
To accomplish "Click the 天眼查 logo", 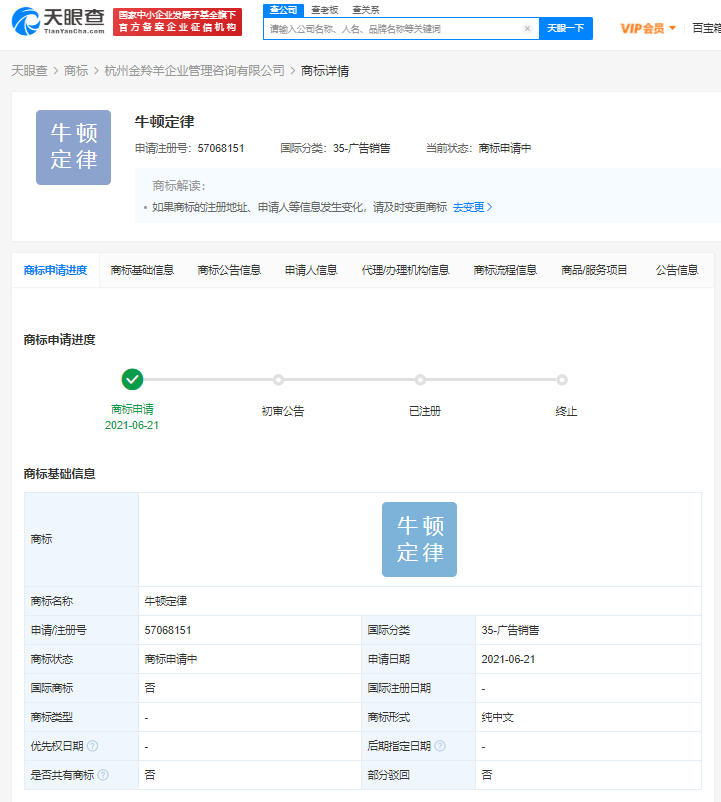I will (58, 21).
